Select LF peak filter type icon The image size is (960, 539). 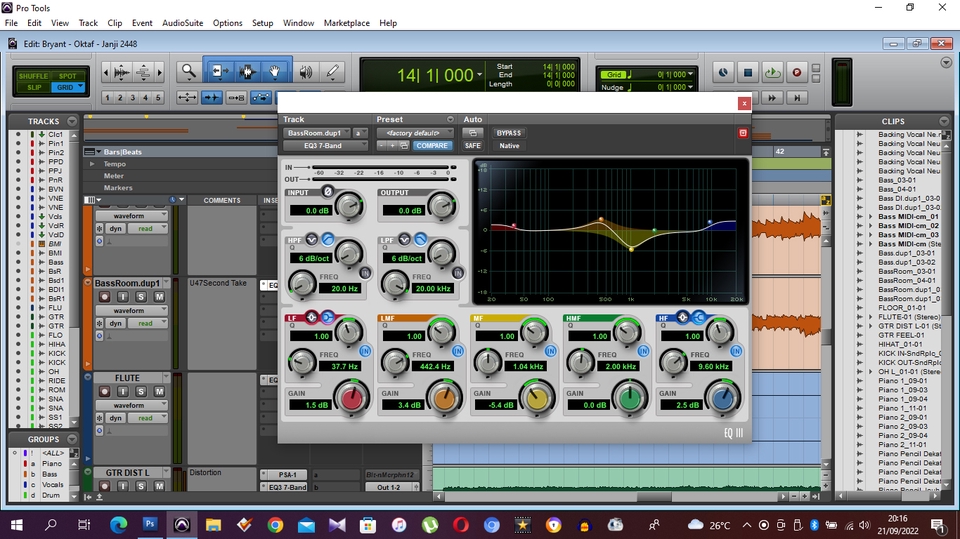click(312, 317)
